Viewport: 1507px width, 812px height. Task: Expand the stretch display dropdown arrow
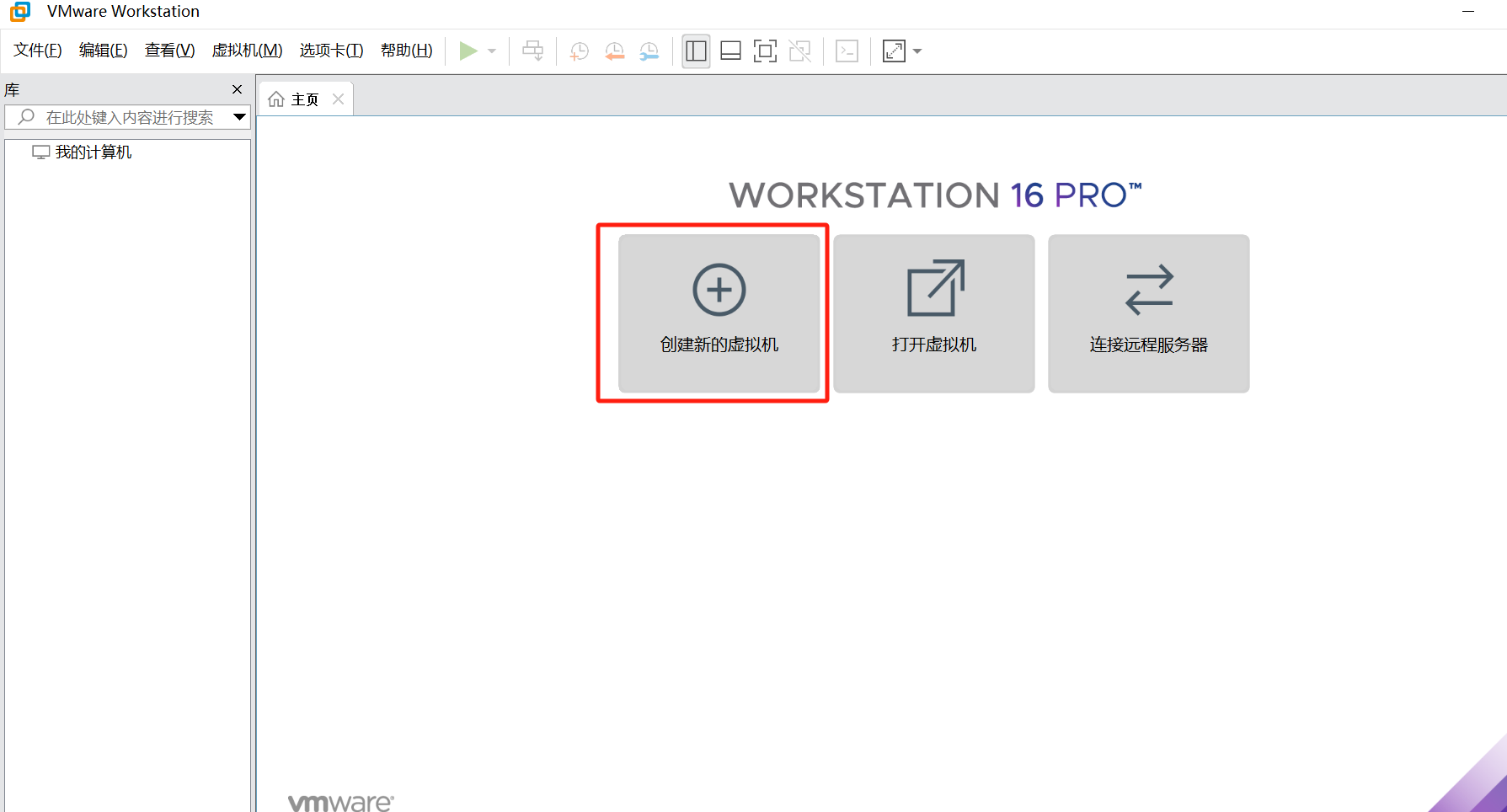tap(917, 51)
